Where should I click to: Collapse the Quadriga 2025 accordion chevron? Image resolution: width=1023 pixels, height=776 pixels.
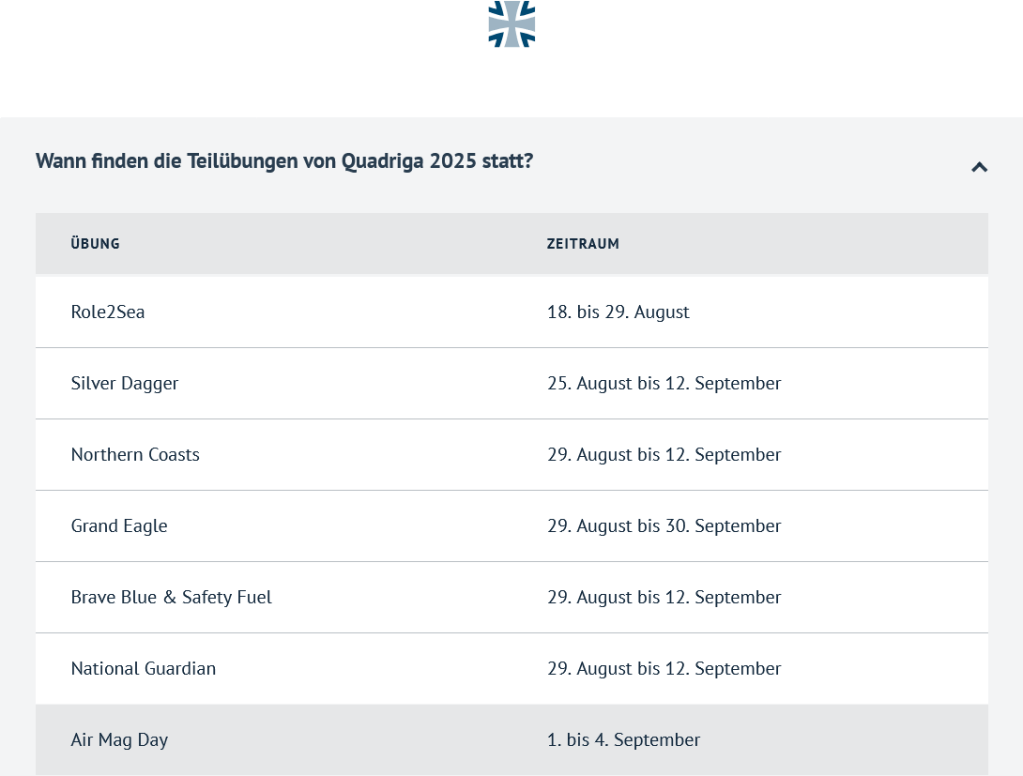(979, 167)
